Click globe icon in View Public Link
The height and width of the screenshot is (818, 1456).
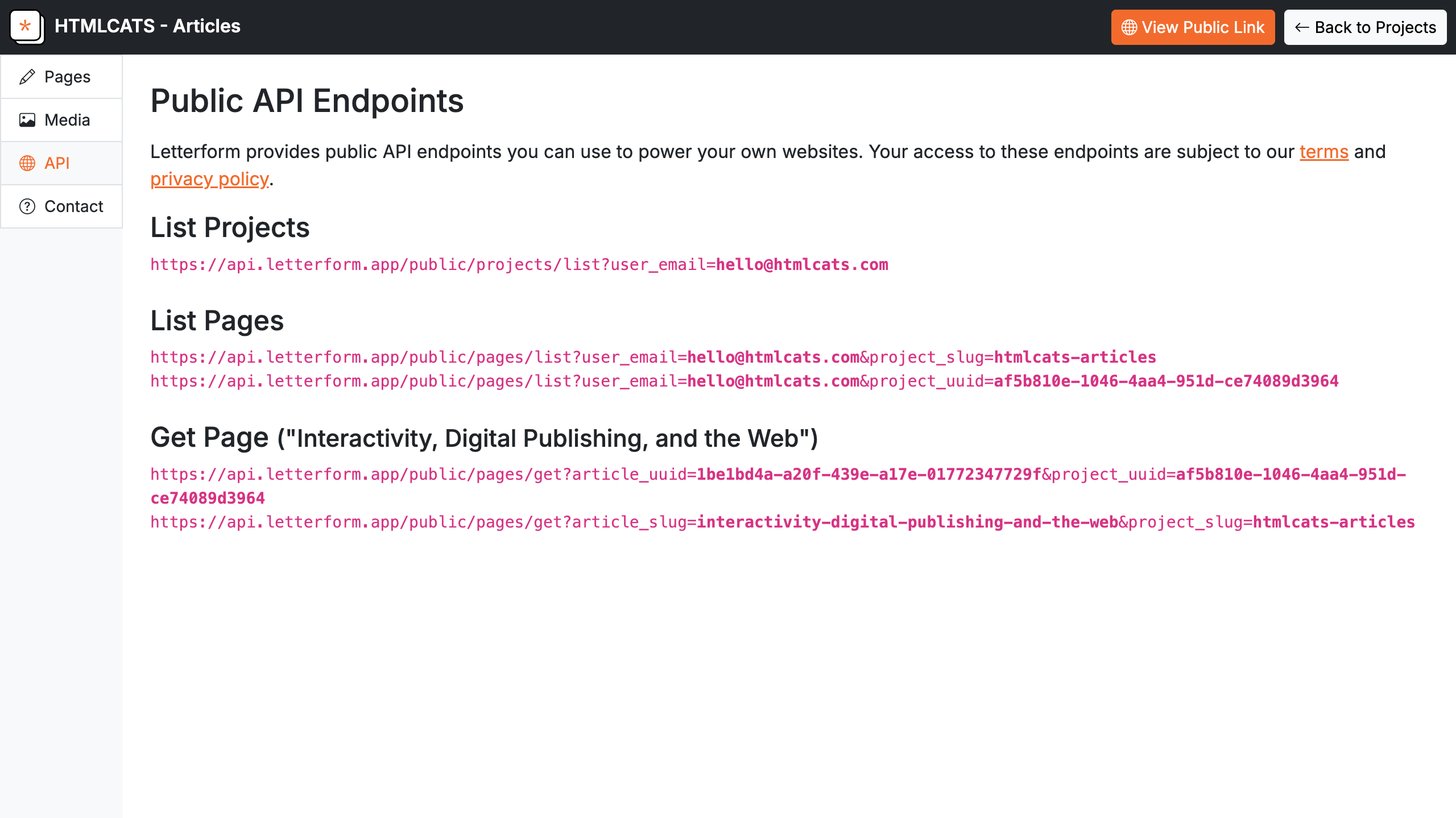pos(1129,27)
